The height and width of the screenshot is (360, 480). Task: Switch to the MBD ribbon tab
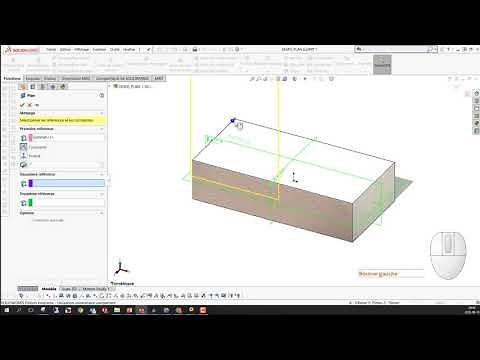point(159,79)
